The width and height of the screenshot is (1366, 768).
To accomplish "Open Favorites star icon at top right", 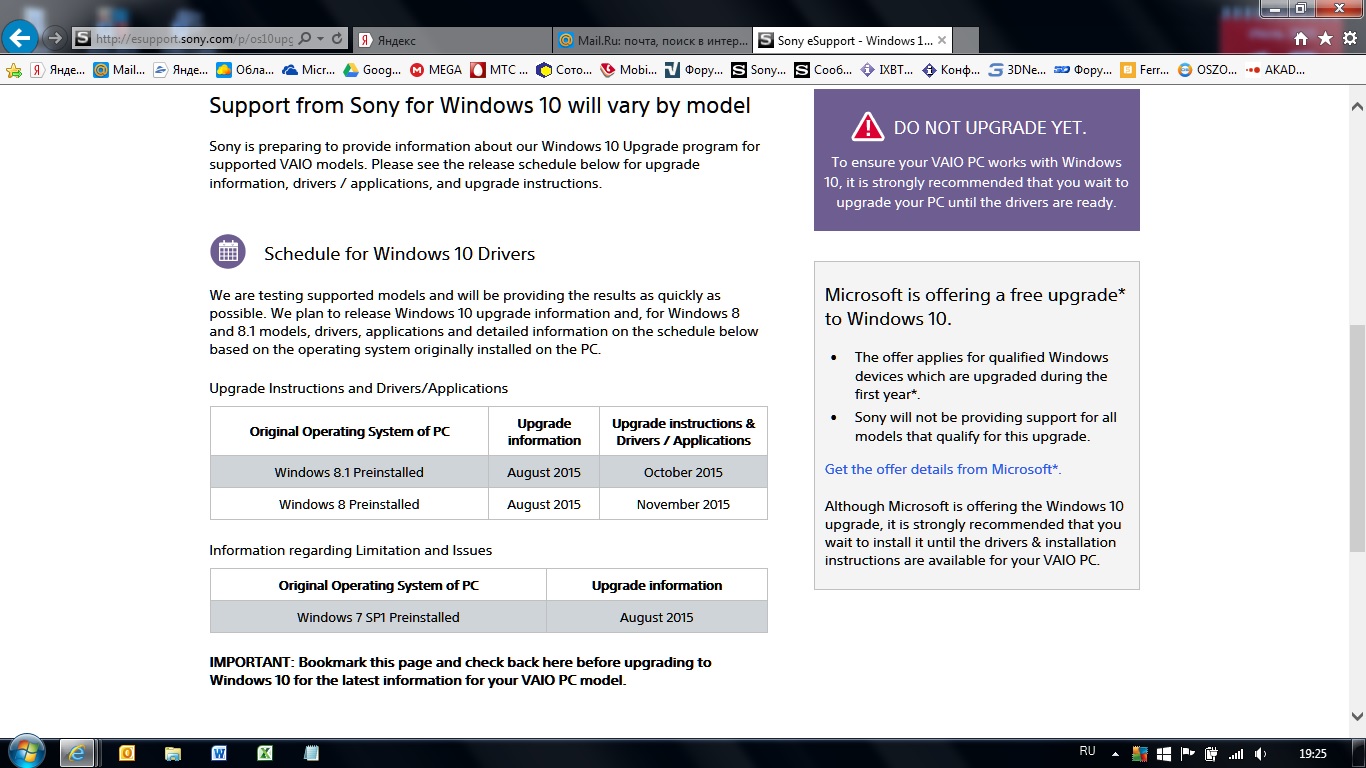I will [x=1325, y=39].
